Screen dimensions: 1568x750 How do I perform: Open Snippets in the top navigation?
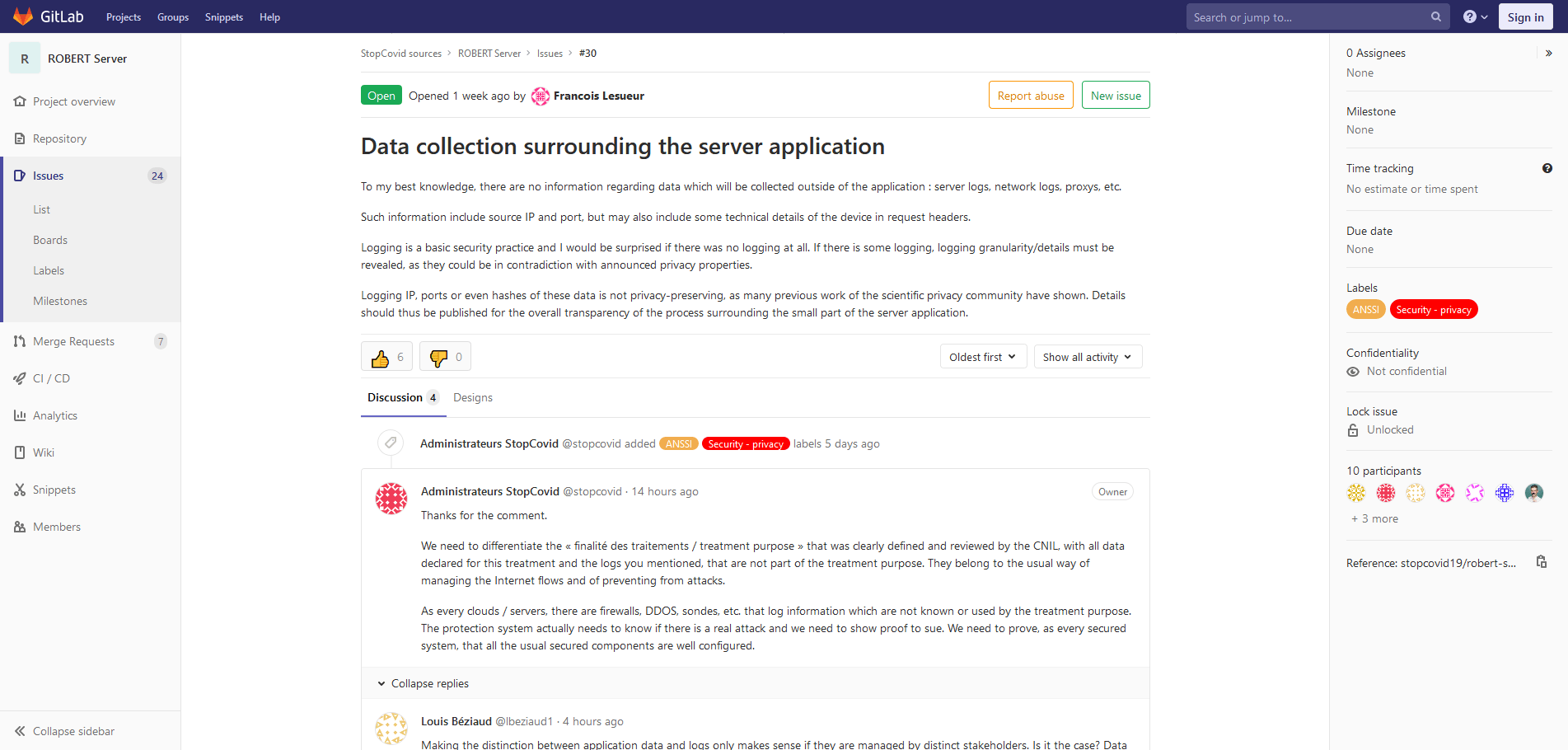pyautogui.click(x=224, y=16)
